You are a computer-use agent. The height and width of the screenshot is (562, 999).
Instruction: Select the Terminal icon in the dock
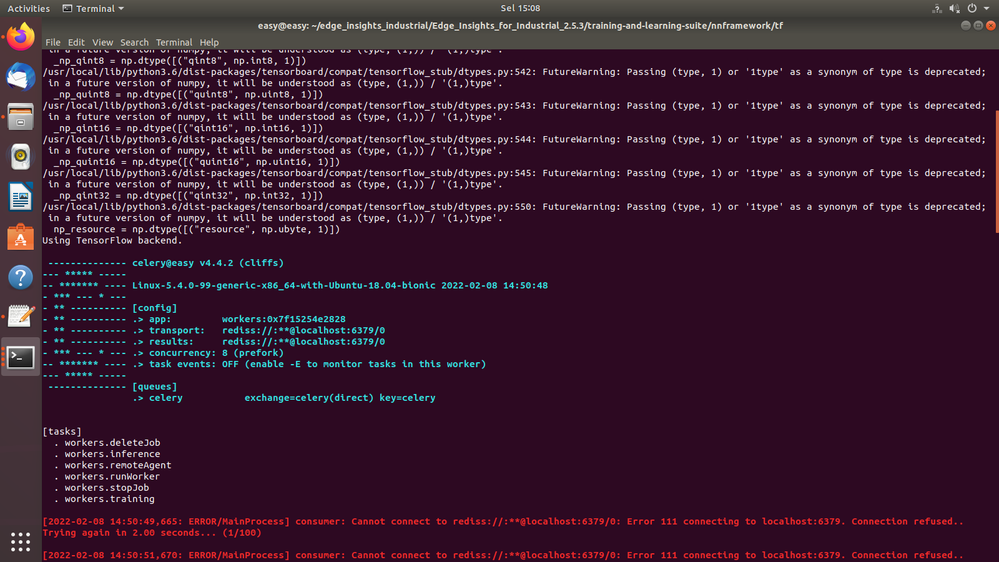tap(20, 357)
